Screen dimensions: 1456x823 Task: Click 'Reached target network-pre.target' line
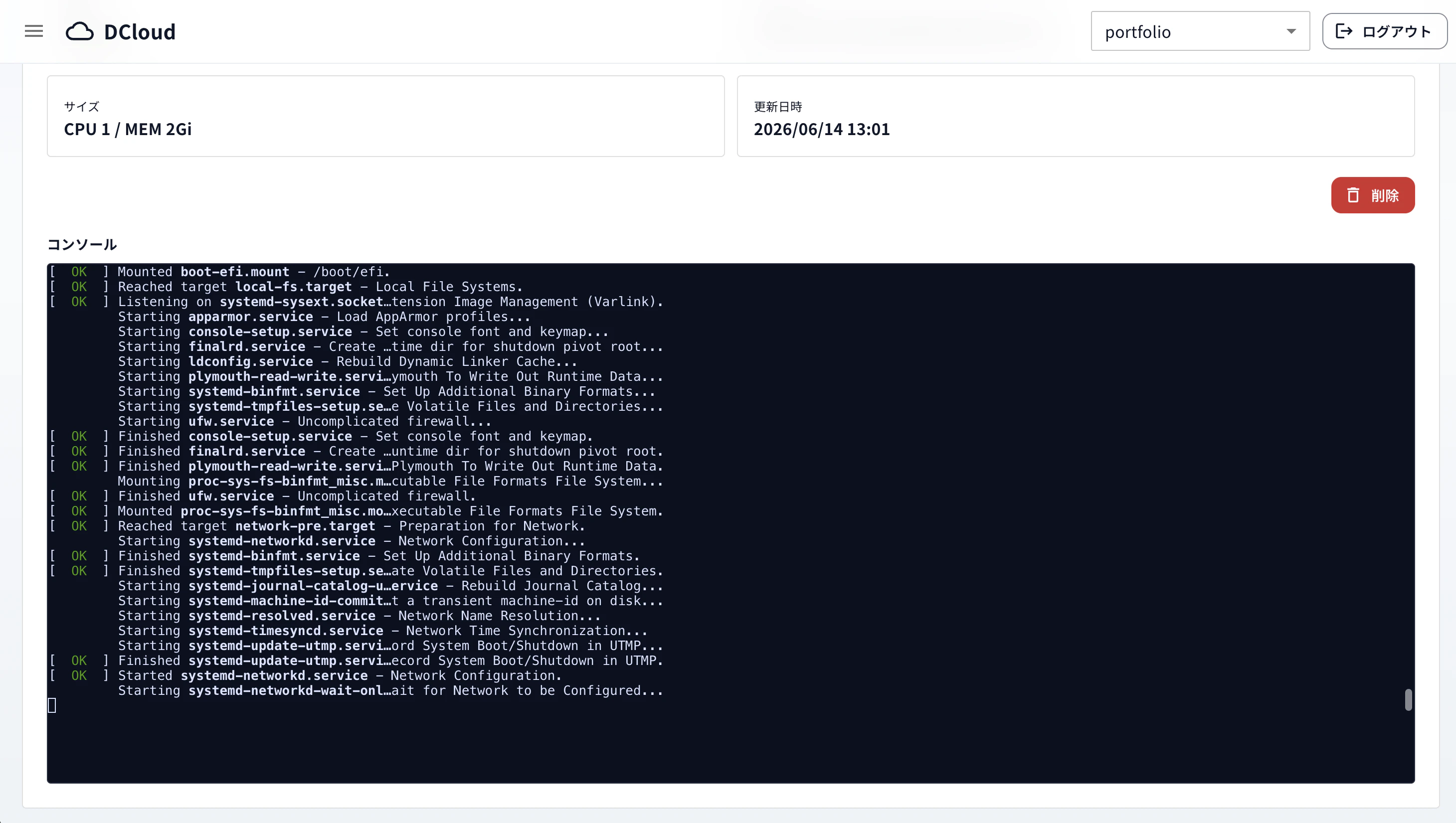[318, 526]
